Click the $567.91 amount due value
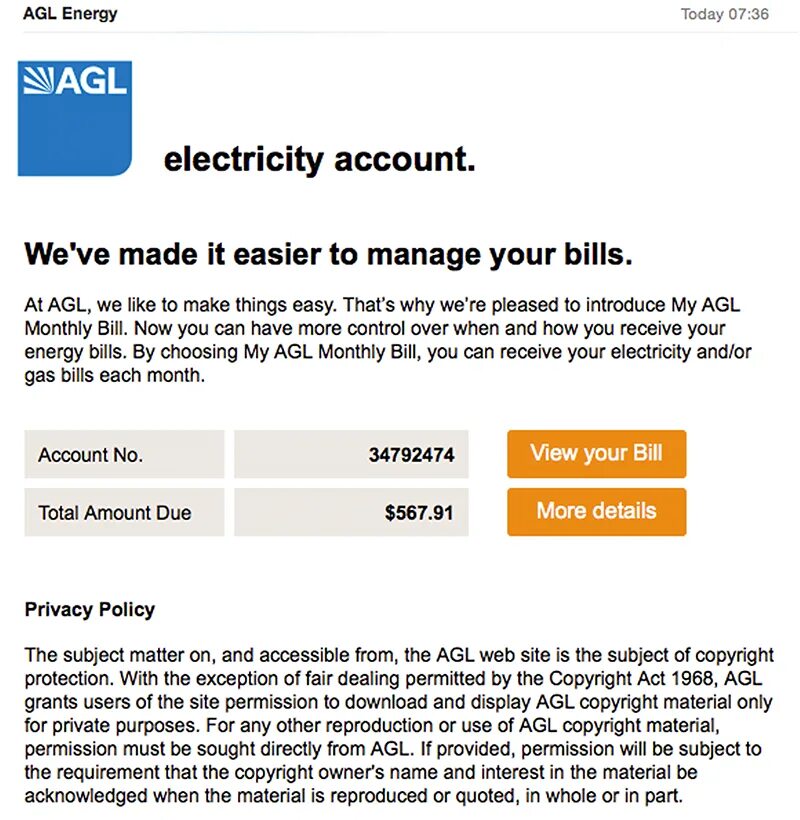The image size is (800, 820). point(419,513)
